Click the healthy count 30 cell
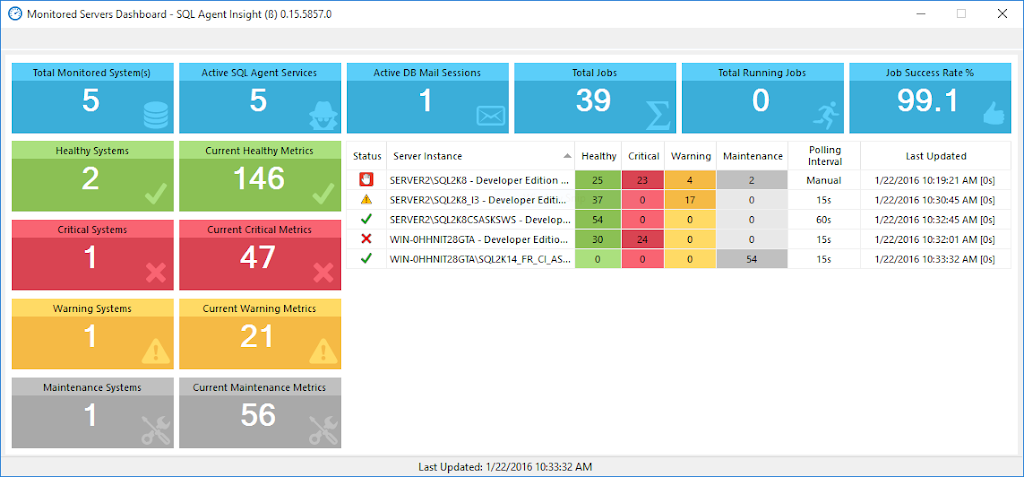The height and width of the screenshot is (477, 1024). click(x=598, y=239)
